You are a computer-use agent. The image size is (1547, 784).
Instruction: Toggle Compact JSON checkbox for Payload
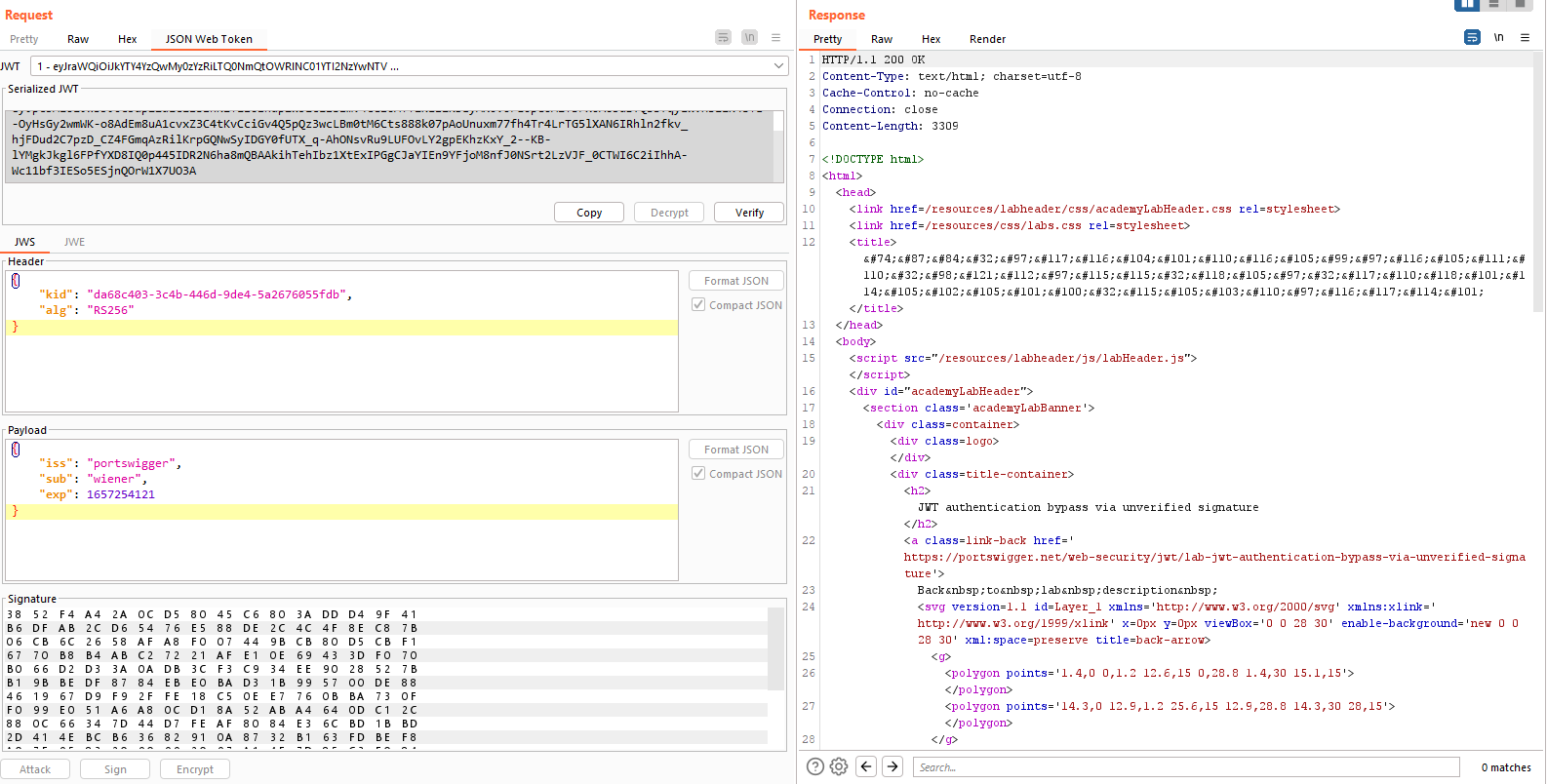coord(698,474)
